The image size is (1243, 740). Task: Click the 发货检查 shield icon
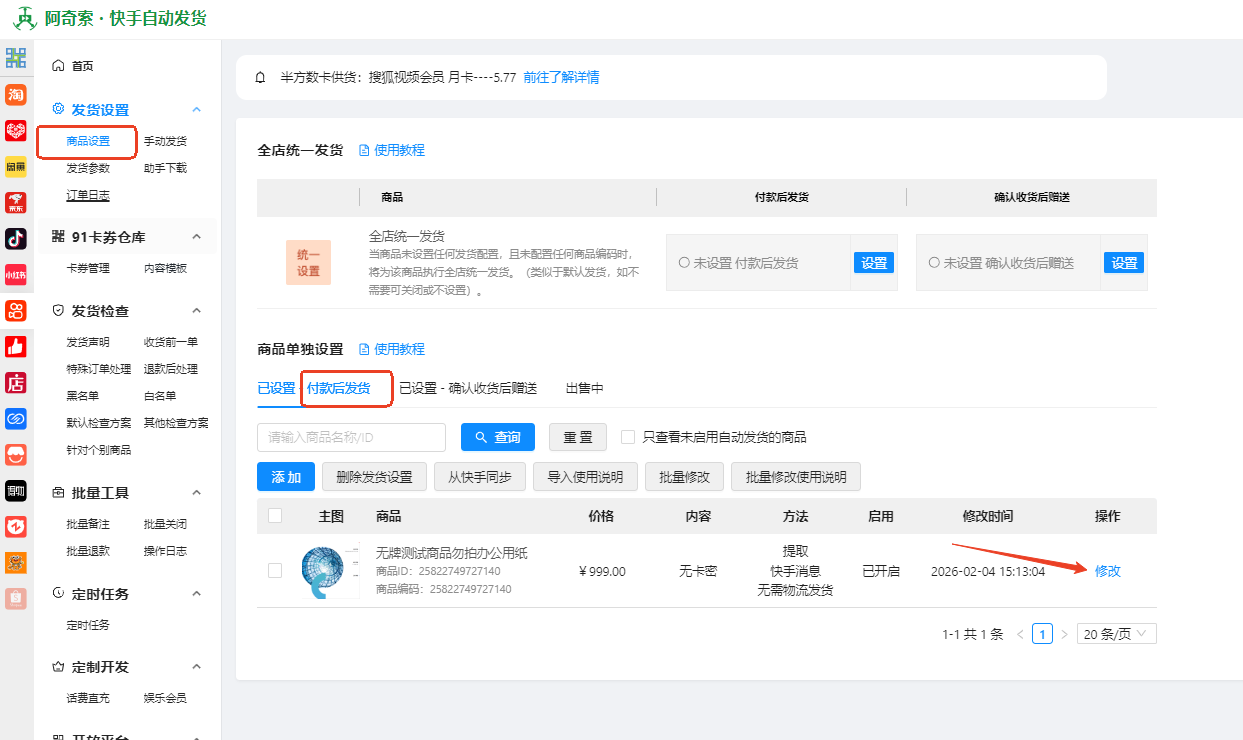(58, 311)
